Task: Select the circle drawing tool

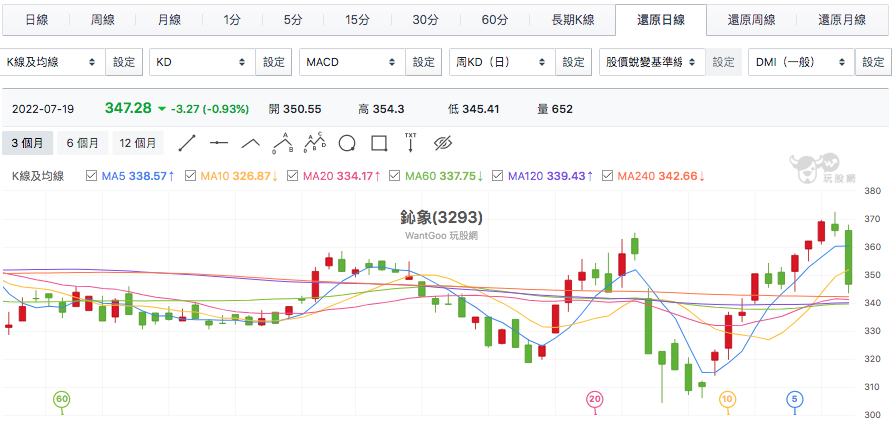Action: [x=347, y=143]
